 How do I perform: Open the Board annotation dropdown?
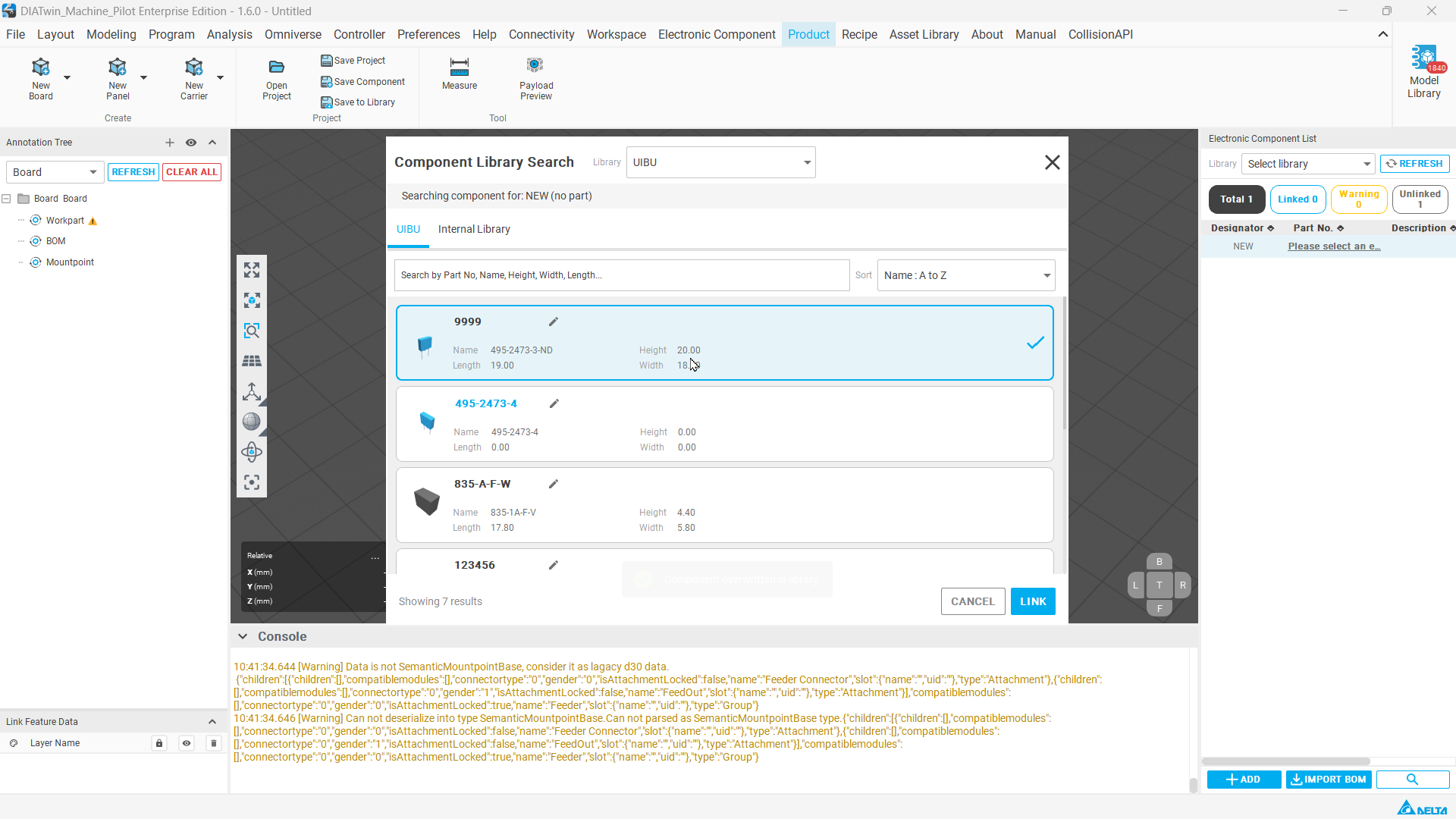coord(55,172)
